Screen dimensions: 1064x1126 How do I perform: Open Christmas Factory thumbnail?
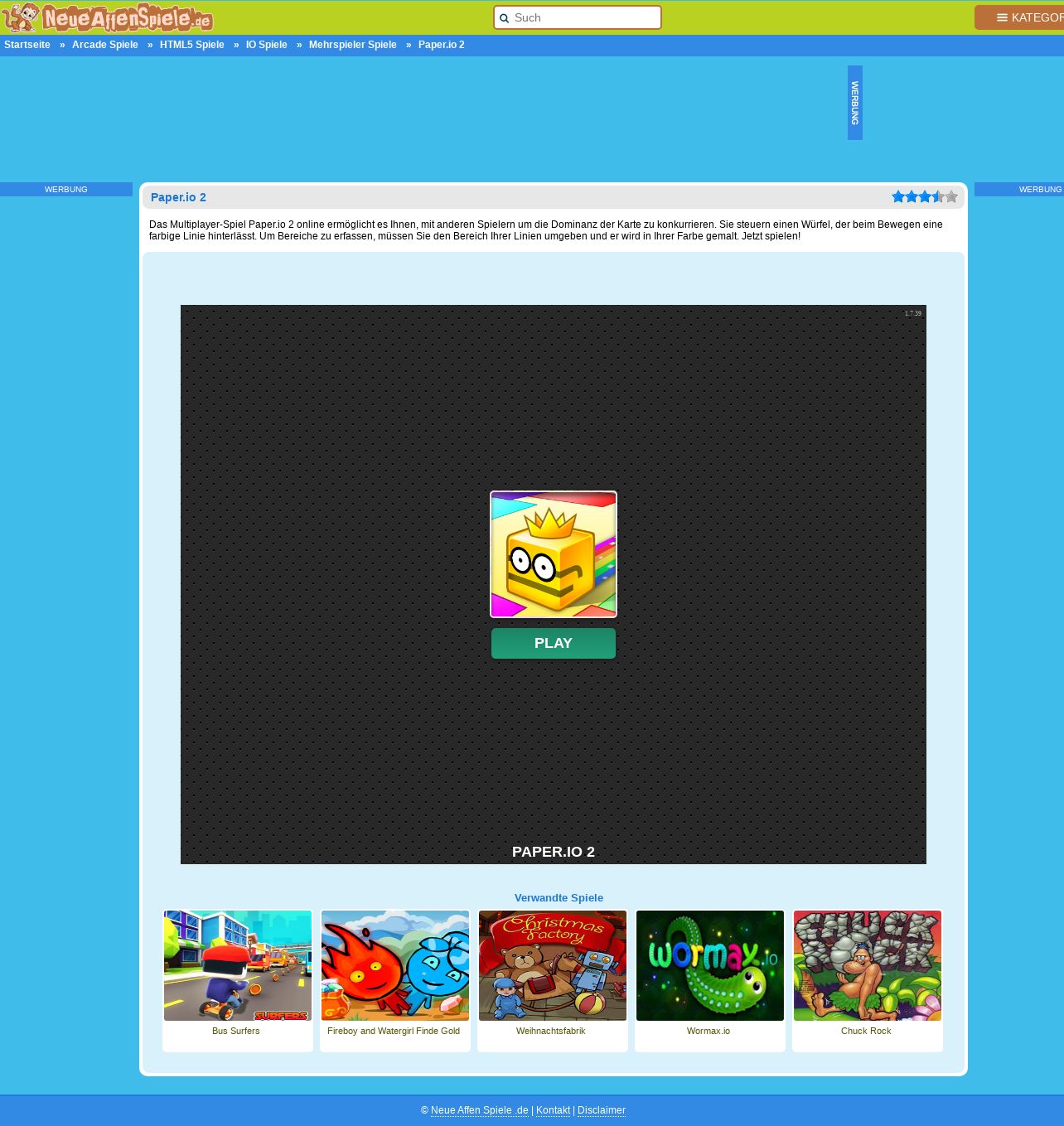pyautogui.click(x=553, y=966)
